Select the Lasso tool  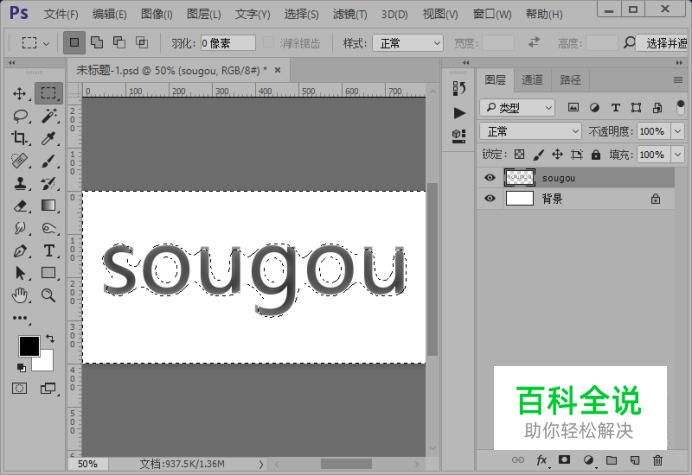click(20, 116)
